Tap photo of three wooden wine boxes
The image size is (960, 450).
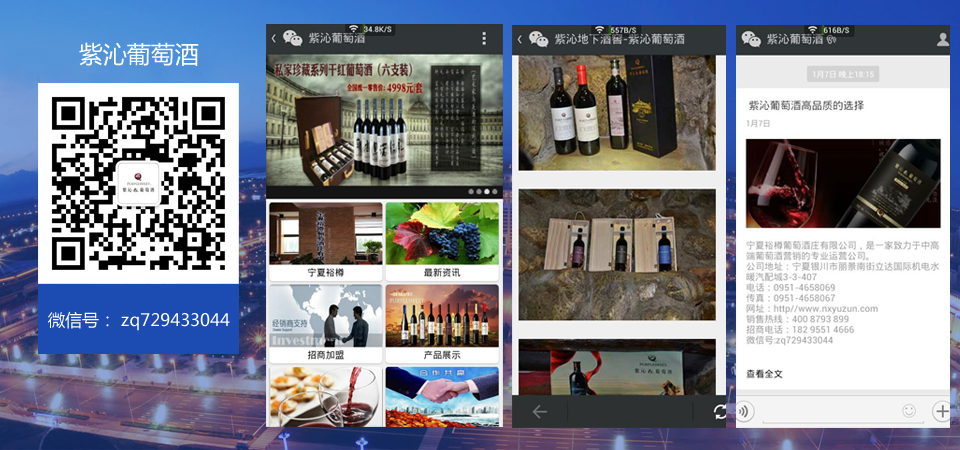[x=617, y=255]
